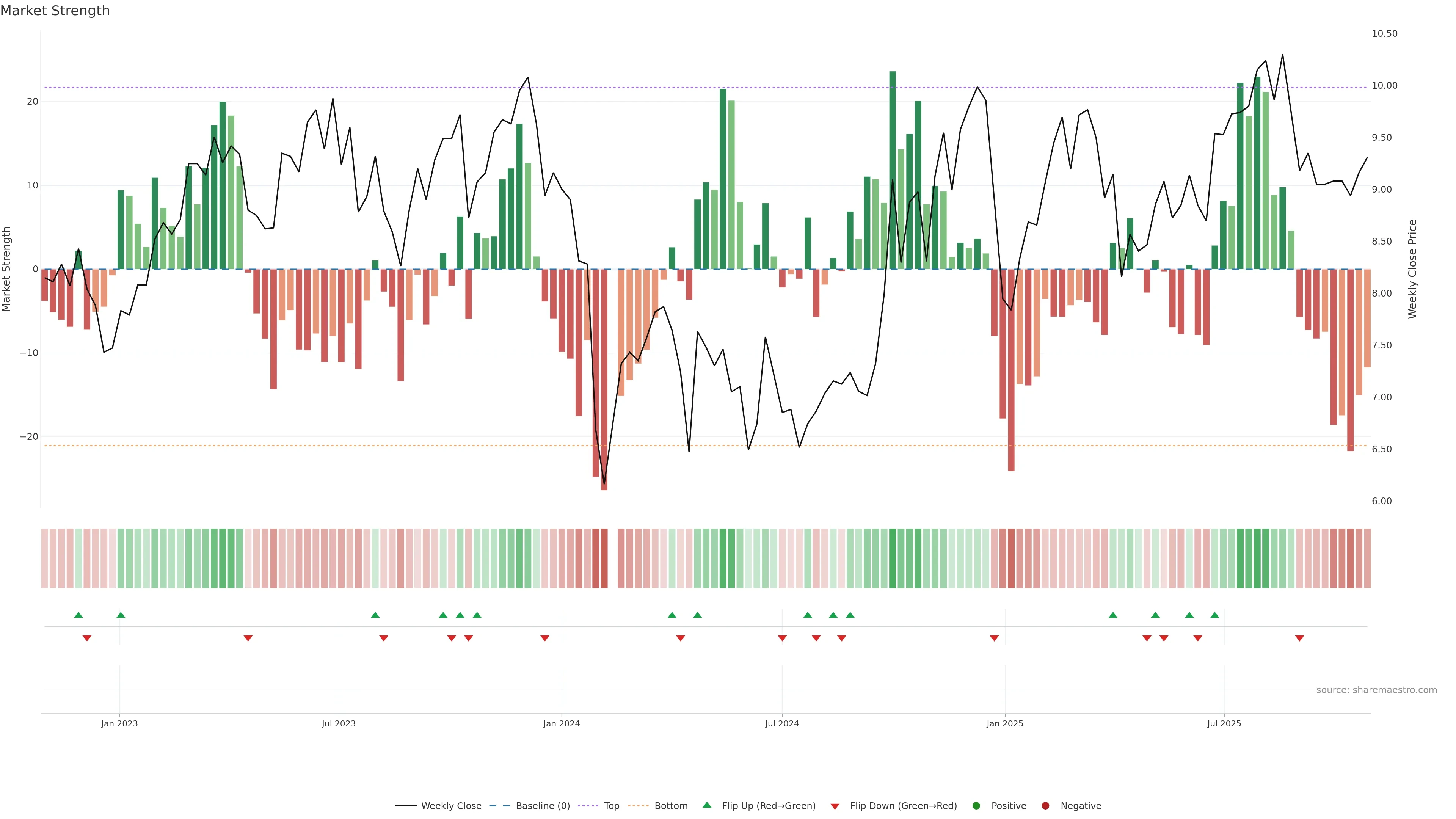
Task: Click the last red flip-down triangle marker
Action: [x=1299, y=638]
